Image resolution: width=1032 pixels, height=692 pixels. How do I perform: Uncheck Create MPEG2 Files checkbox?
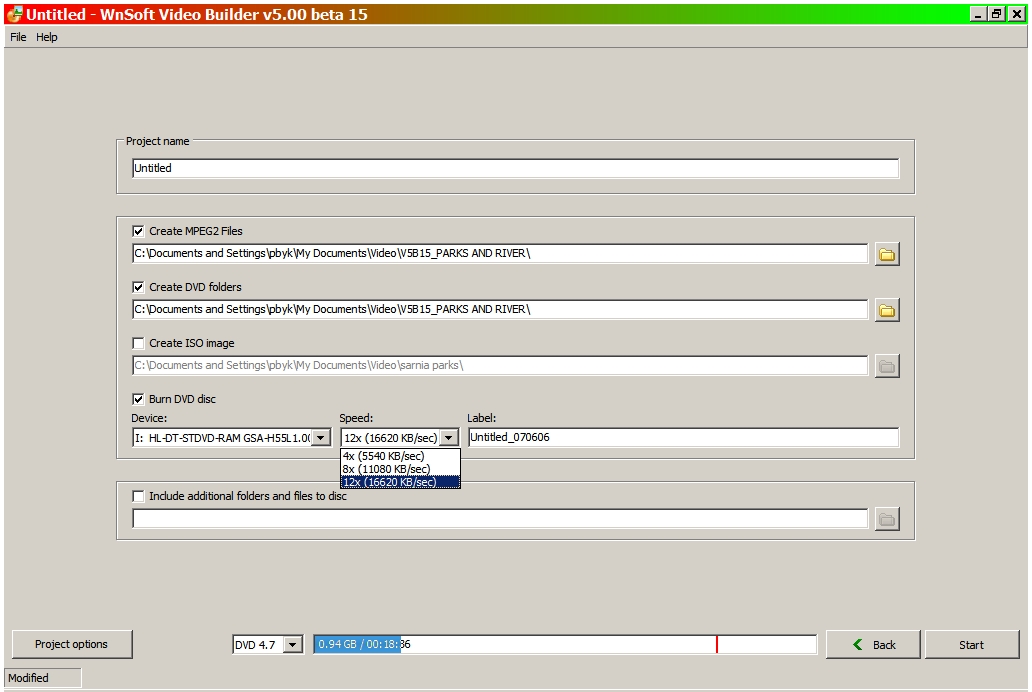(x=138, y=231)
